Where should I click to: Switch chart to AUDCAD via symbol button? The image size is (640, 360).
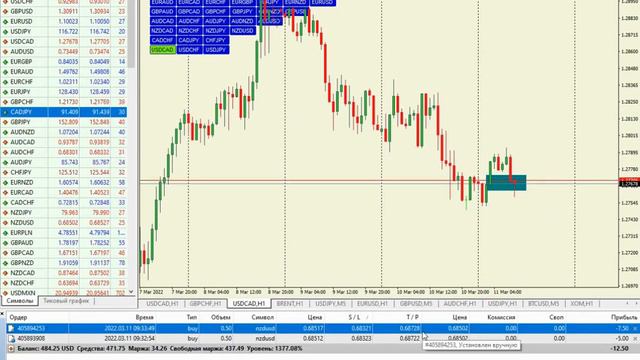(x=162, y=21)
